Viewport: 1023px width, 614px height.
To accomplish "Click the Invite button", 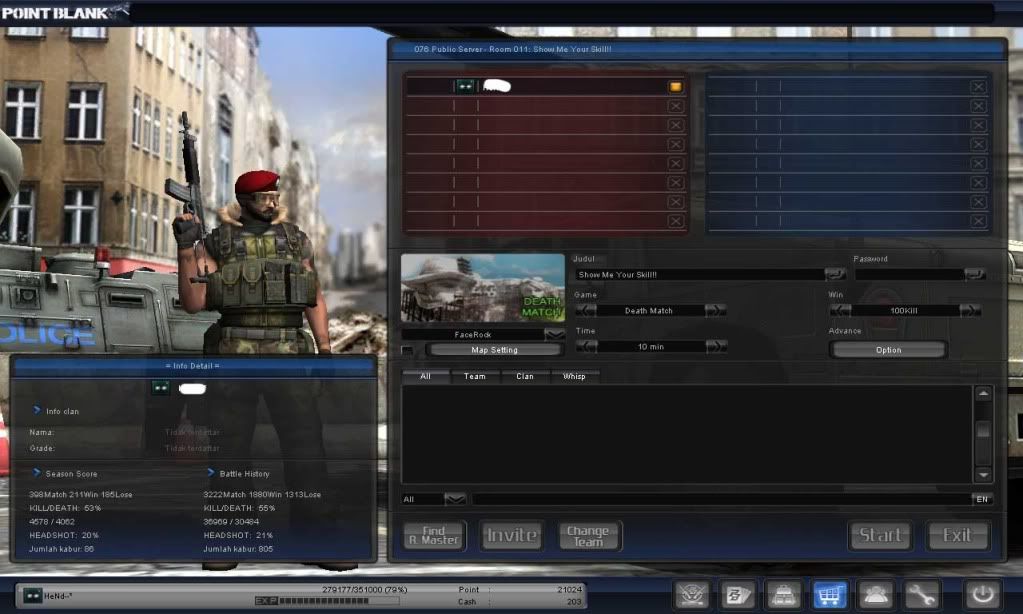I will [x=512, y=535].
